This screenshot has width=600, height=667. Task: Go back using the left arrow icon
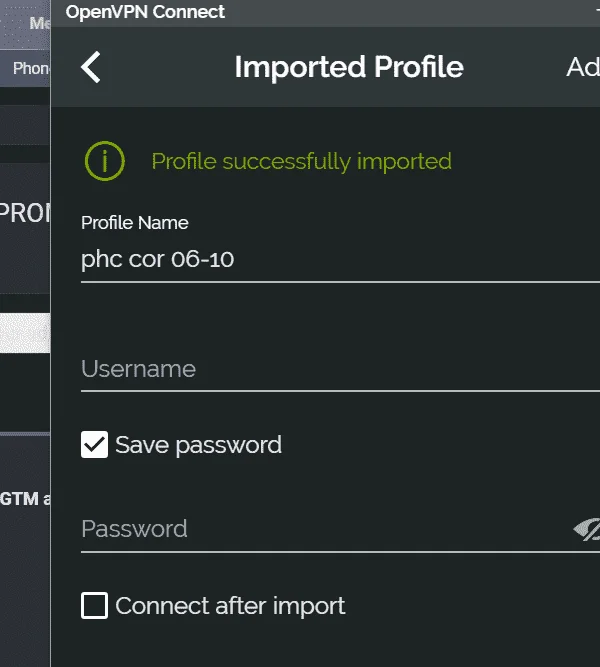[91, 67]
